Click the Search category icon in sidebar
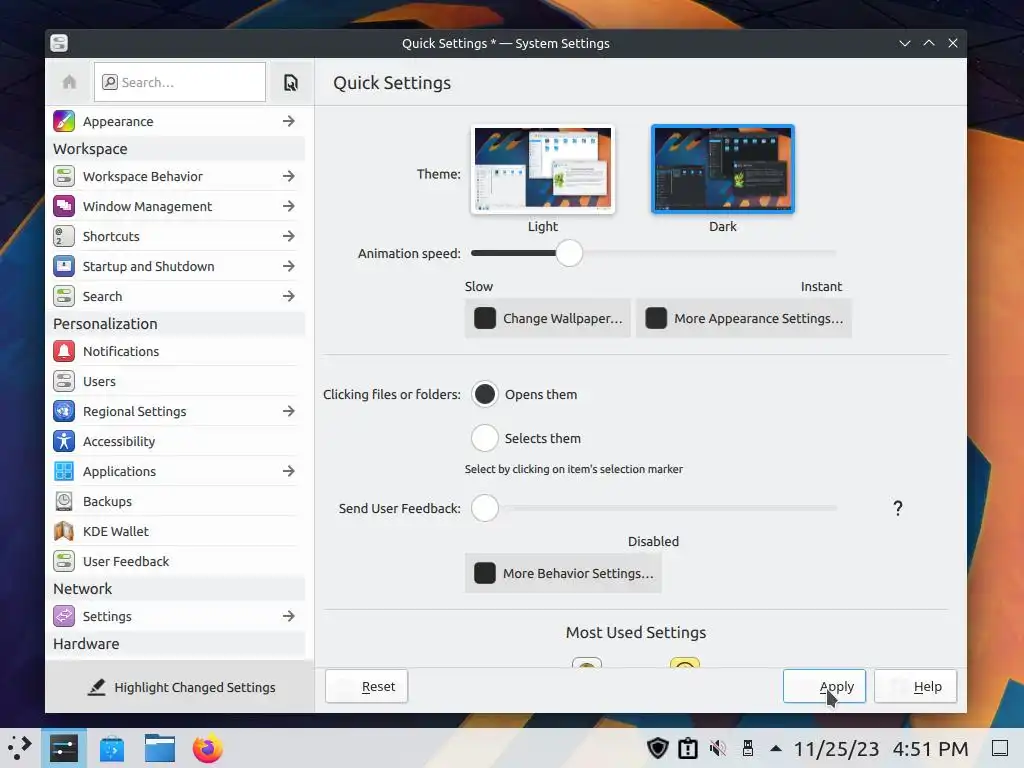Screen dimensions: 1024x768 64,296
